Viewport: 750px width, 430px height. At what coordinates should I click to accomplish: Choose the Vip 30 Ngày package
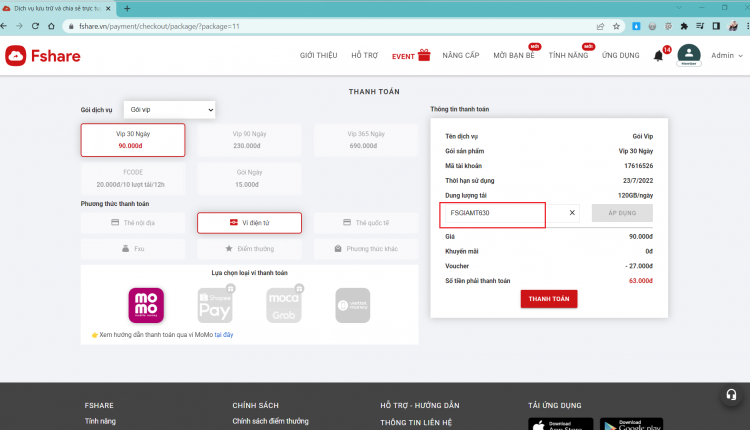pyautogui.click(x=133, y=140)
